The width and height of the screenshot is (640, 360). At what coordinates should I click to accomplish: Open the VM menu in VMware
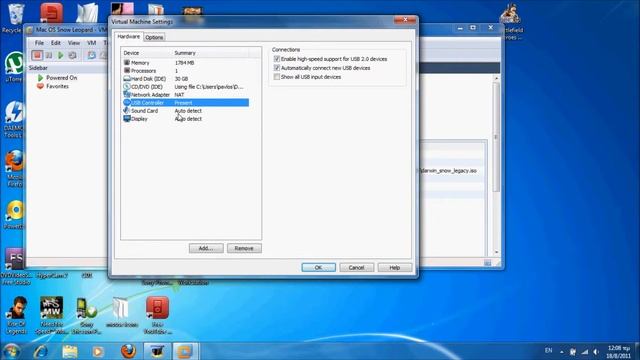coord(91,42)
